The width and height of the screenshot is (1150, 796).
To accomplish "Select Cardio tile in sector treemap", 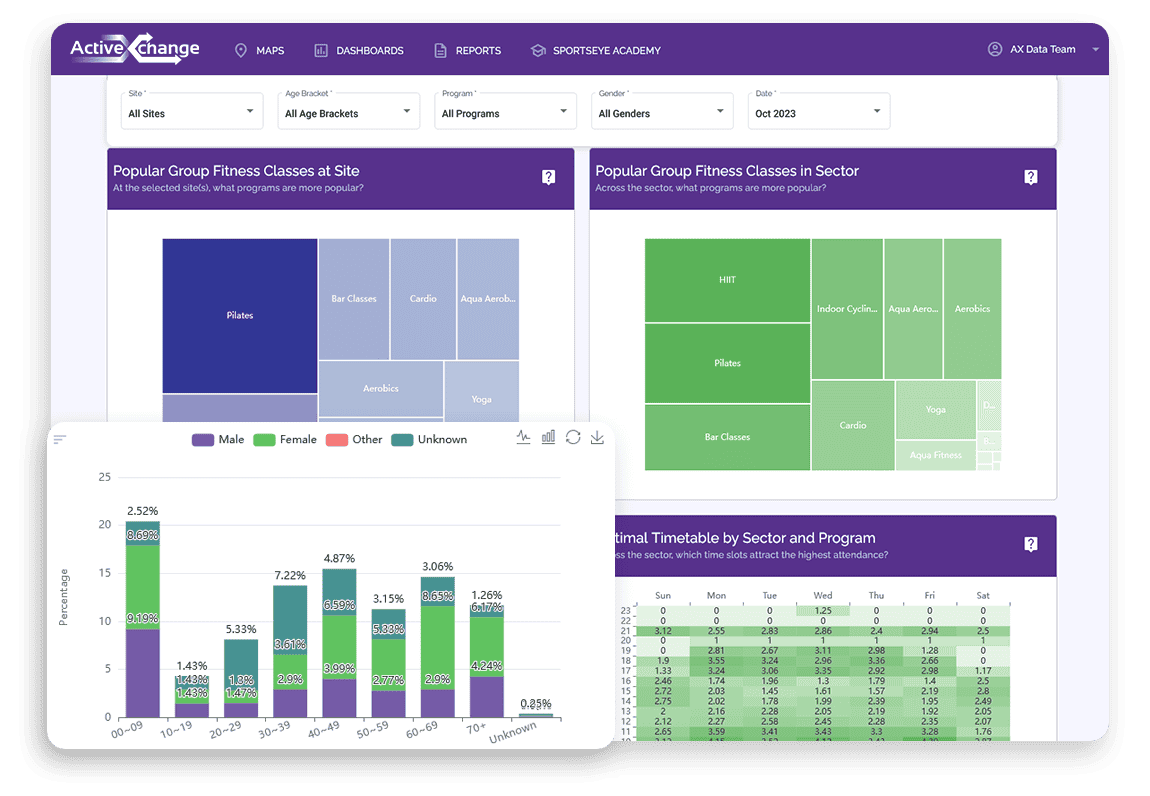I will click(853, 426).
